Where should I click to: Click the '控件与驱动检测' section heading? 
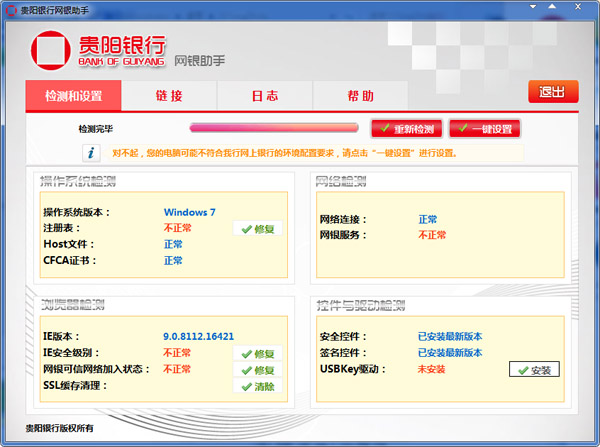[x=361, y=305]
